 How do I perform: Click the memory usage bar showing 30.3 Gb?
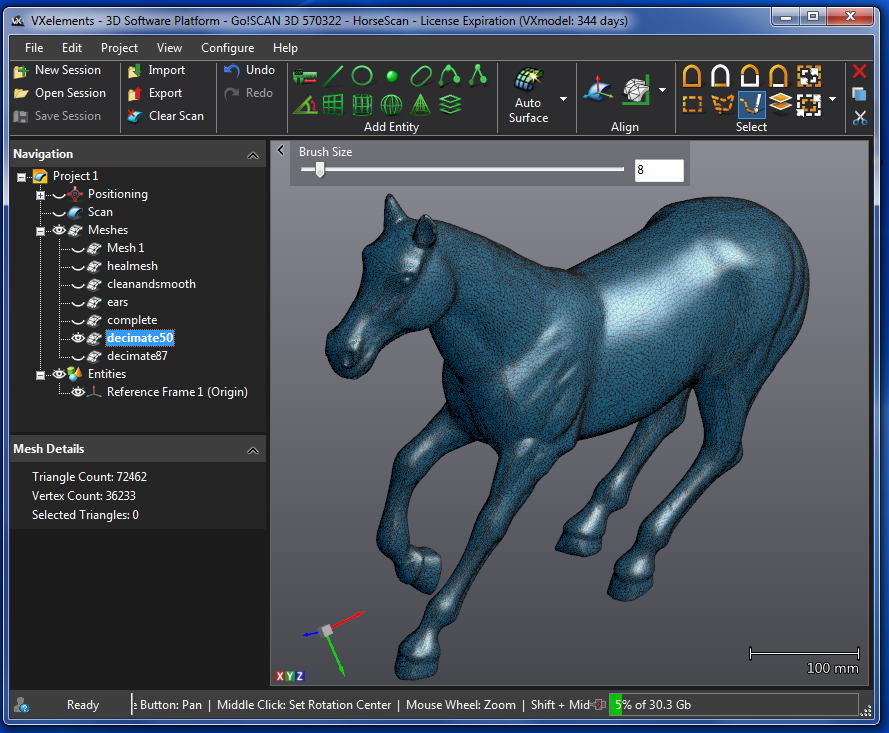(x=733, y=705)
